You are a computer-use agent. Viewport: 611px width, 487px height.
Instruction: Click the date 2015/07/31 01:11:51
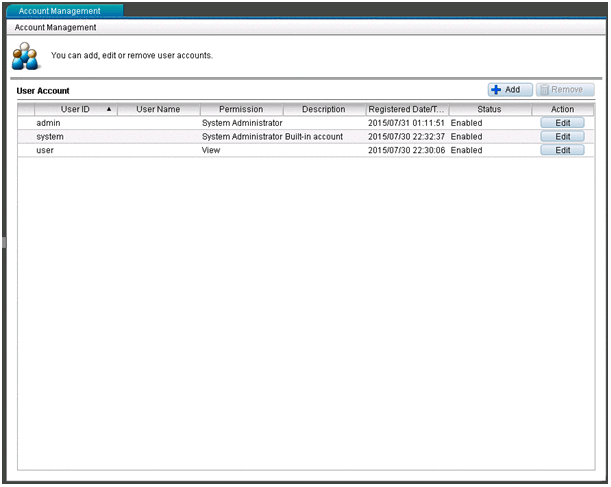[x=406, y=123]
